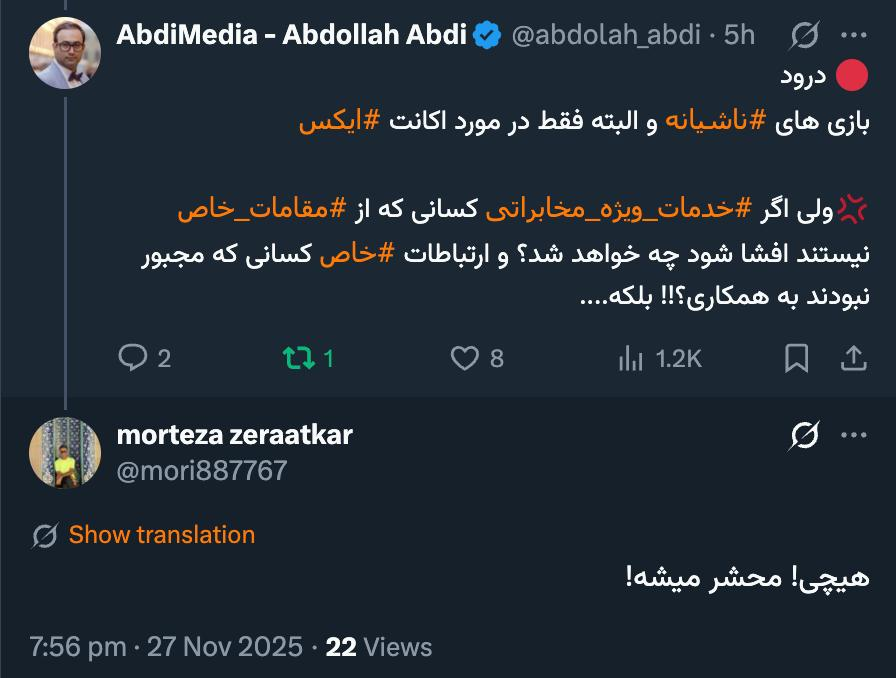Click the 7:56 pm timestamp link

point(78,647)
